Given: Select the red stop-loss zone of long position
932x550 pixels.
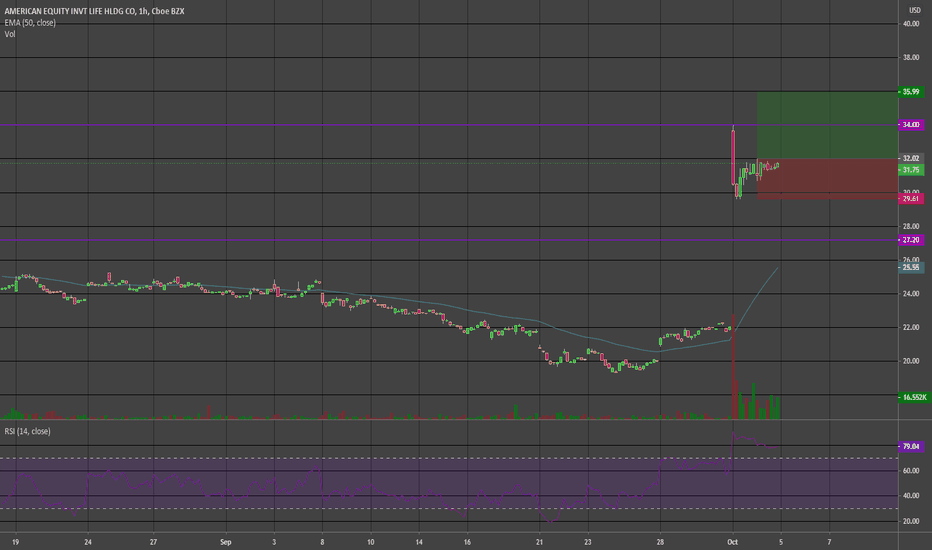Looking at the screenshot, I should pyautogui.click(x=827, y=178).
